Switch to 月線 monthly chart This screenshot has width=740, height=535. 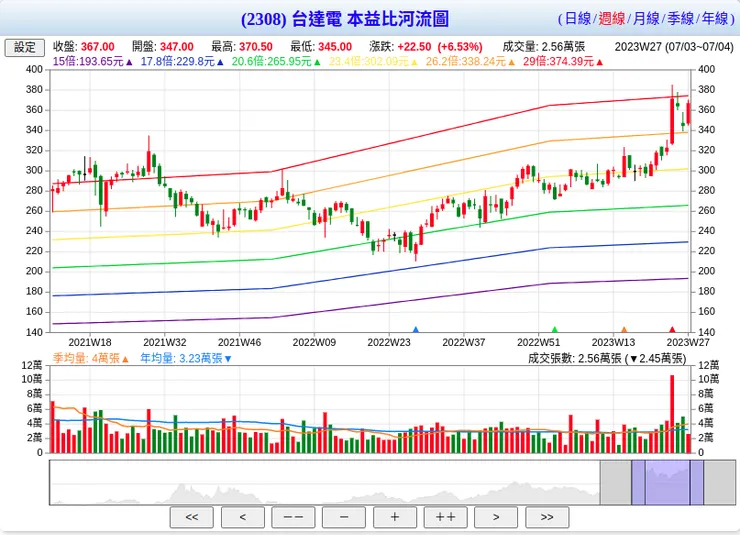tap(646, 18)
